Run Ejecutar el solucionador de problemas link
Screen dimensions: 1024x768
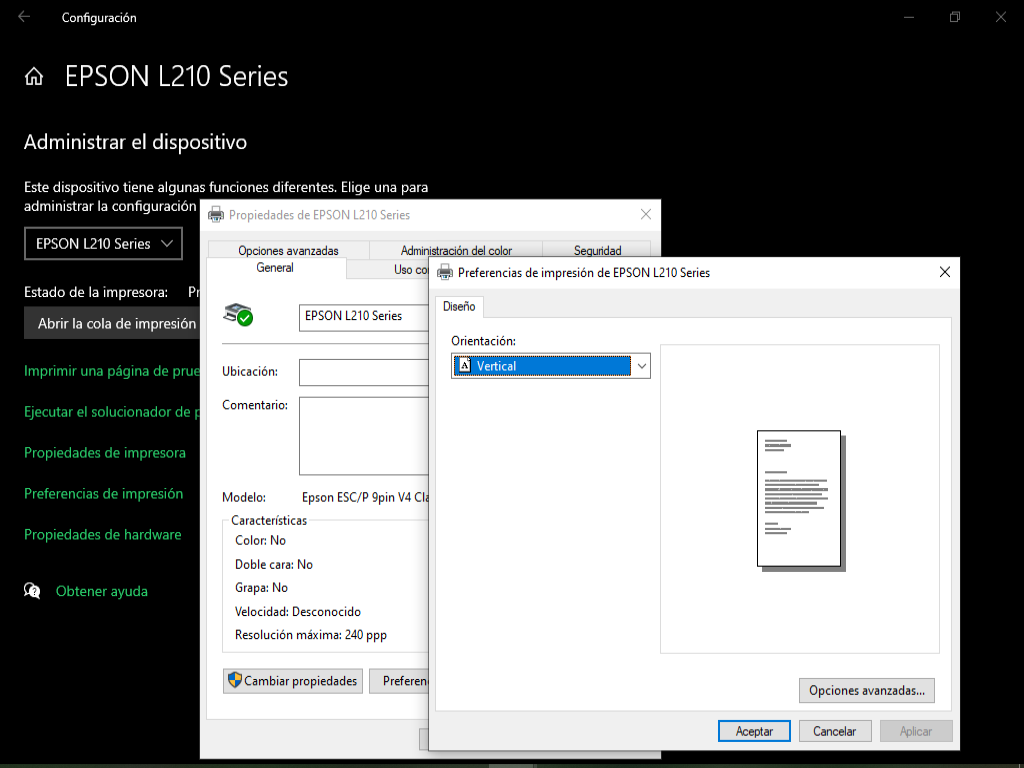click(112, 411)
